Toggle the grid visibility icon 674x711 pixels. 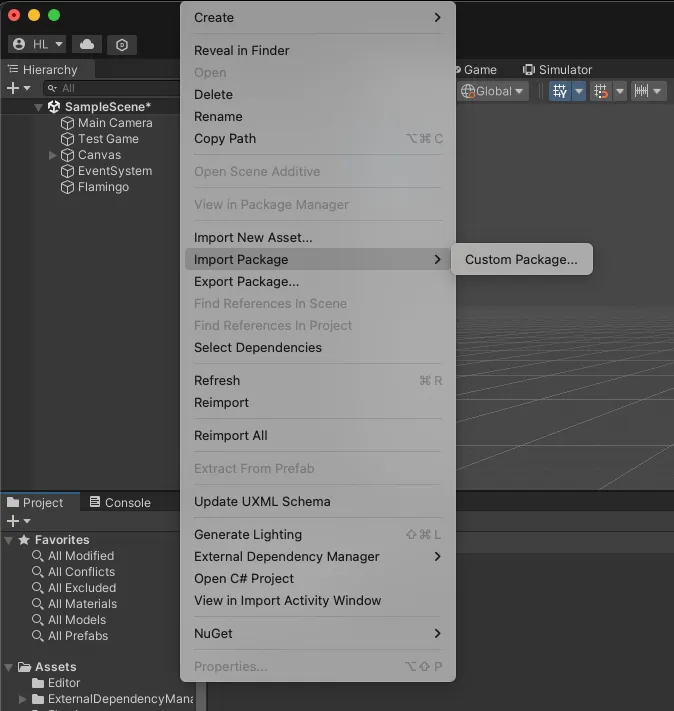coord(560,91)
